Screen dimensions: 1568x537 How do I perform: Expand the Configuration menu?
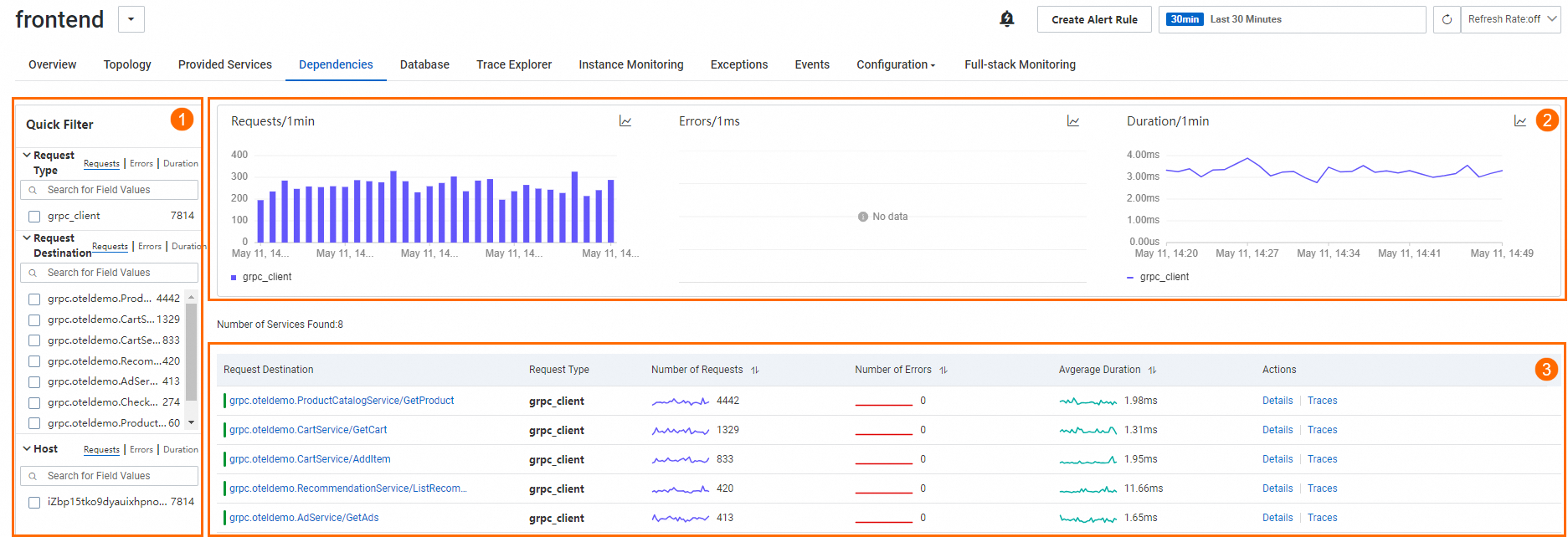coord(896,64)
